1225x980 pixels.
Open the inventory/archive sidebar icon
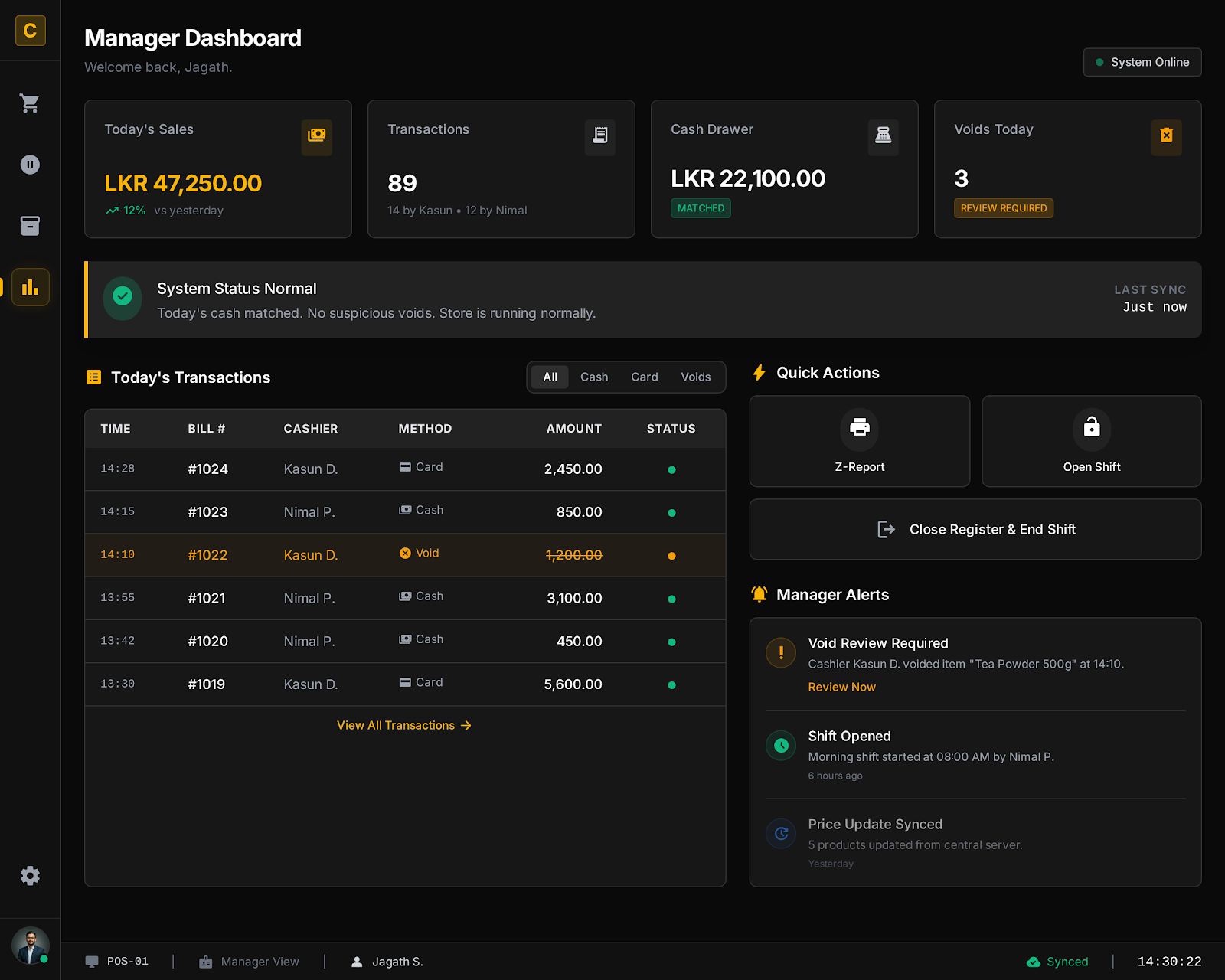coord(30,225)
